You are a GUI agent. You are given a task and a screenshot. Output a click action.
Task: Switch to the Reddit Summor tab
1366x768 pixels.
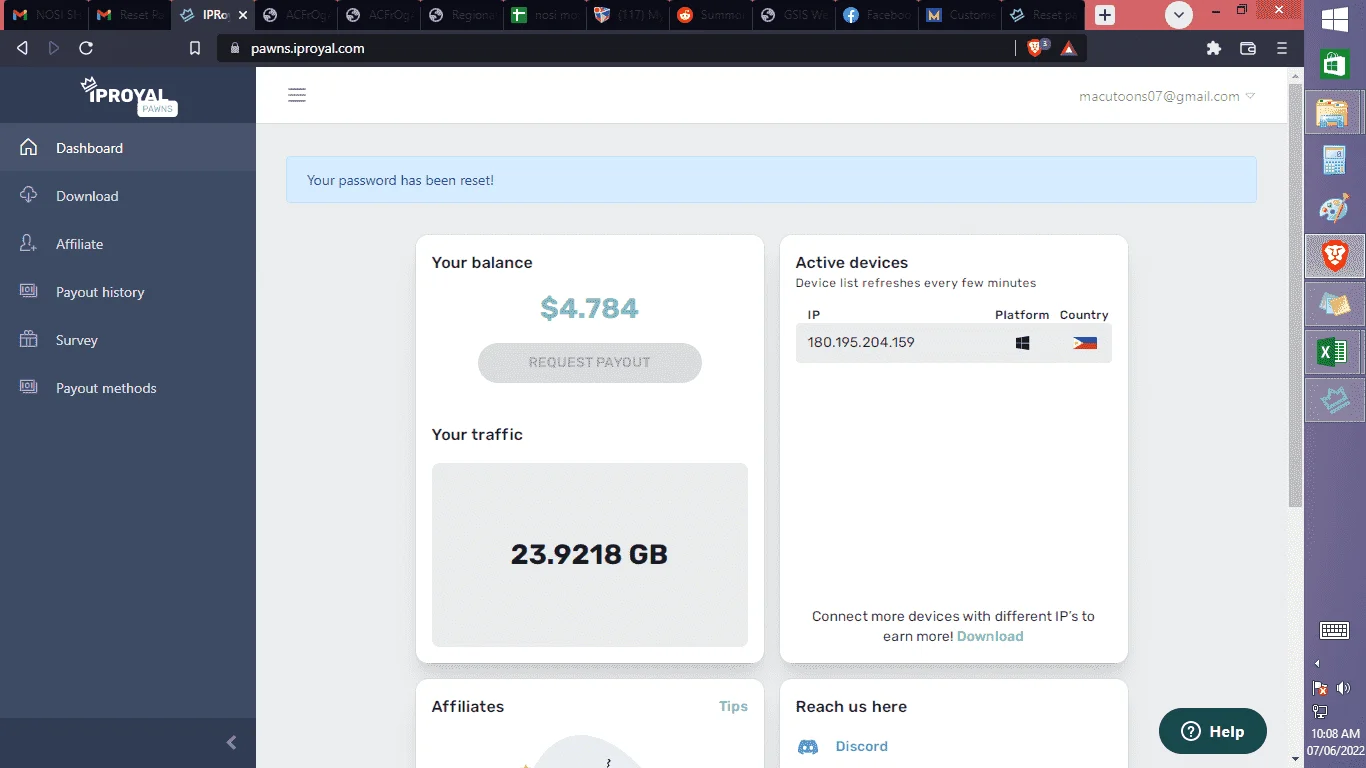click(711, 16)
